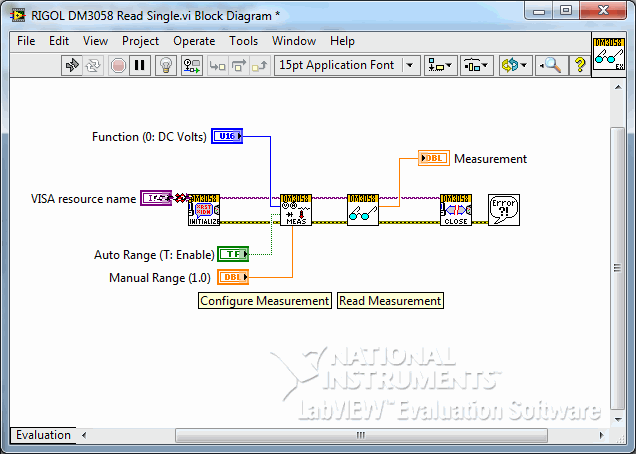Click vertical scrollbar down arrow
636x454 pixels.
618,419
